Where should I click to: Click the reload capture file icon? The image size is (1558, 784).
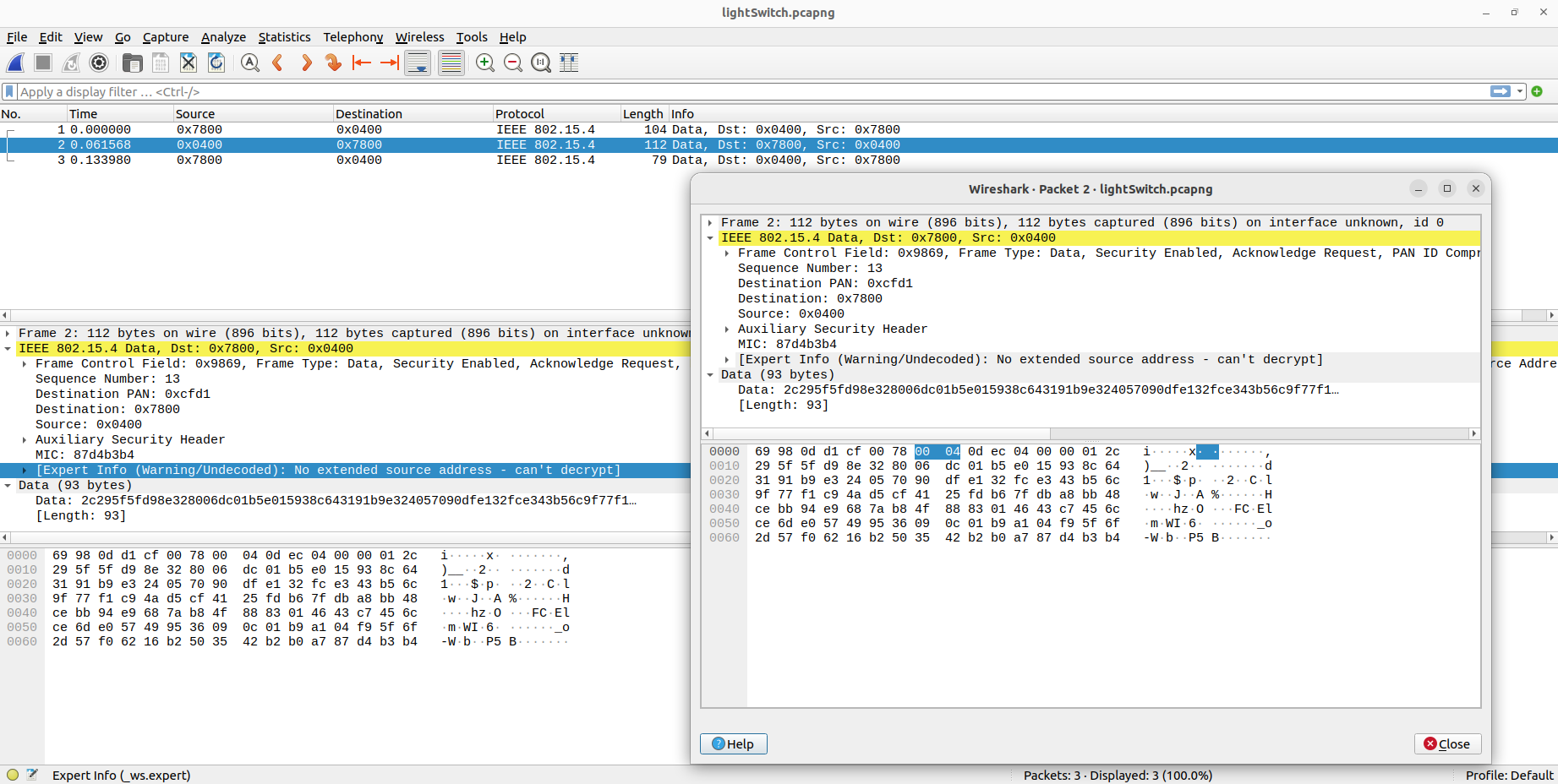click(x=216, y=63)
